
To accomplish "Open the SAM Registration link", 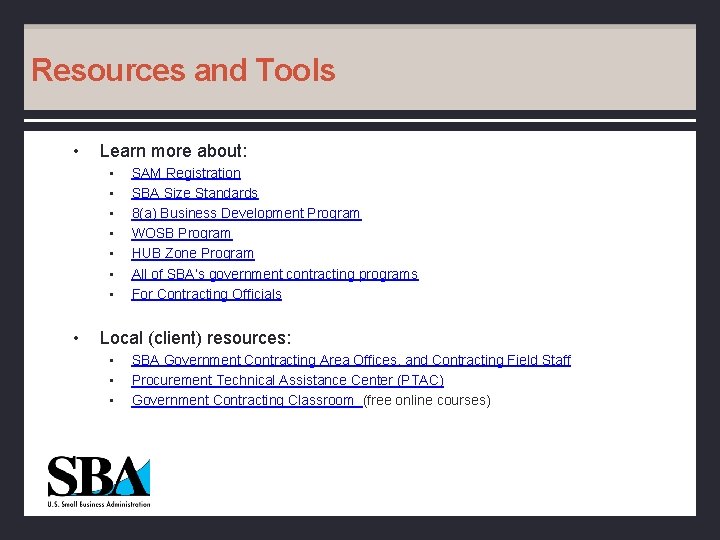I will pos(186,173).
